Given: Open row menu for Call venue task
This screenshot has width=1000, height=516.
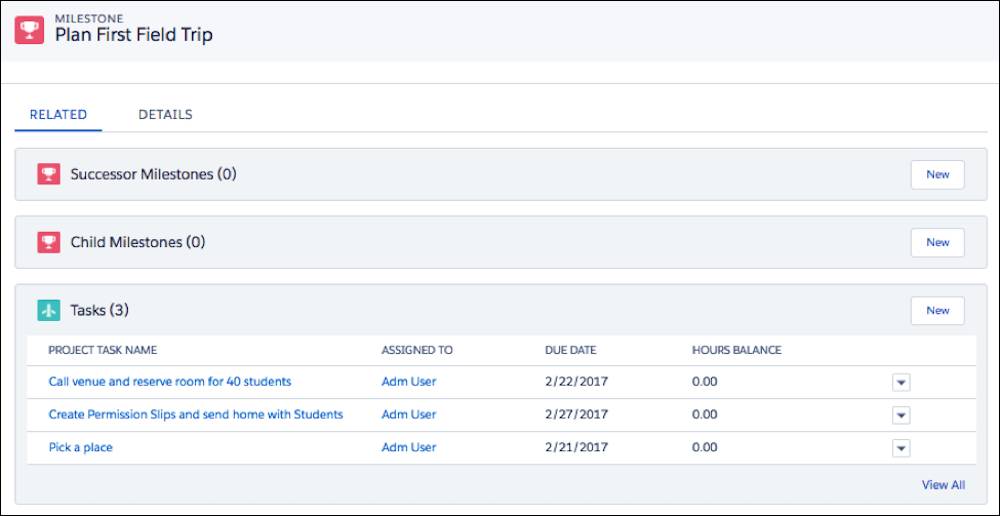Looking at the screenshot, I should [x=901, y=383].
